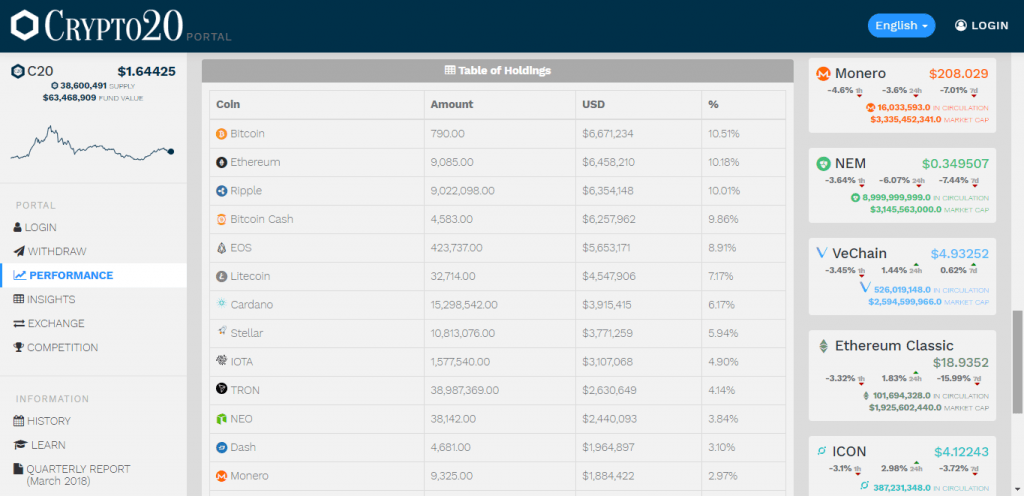Click the NEM price $0.349507

tap(955, 164)
